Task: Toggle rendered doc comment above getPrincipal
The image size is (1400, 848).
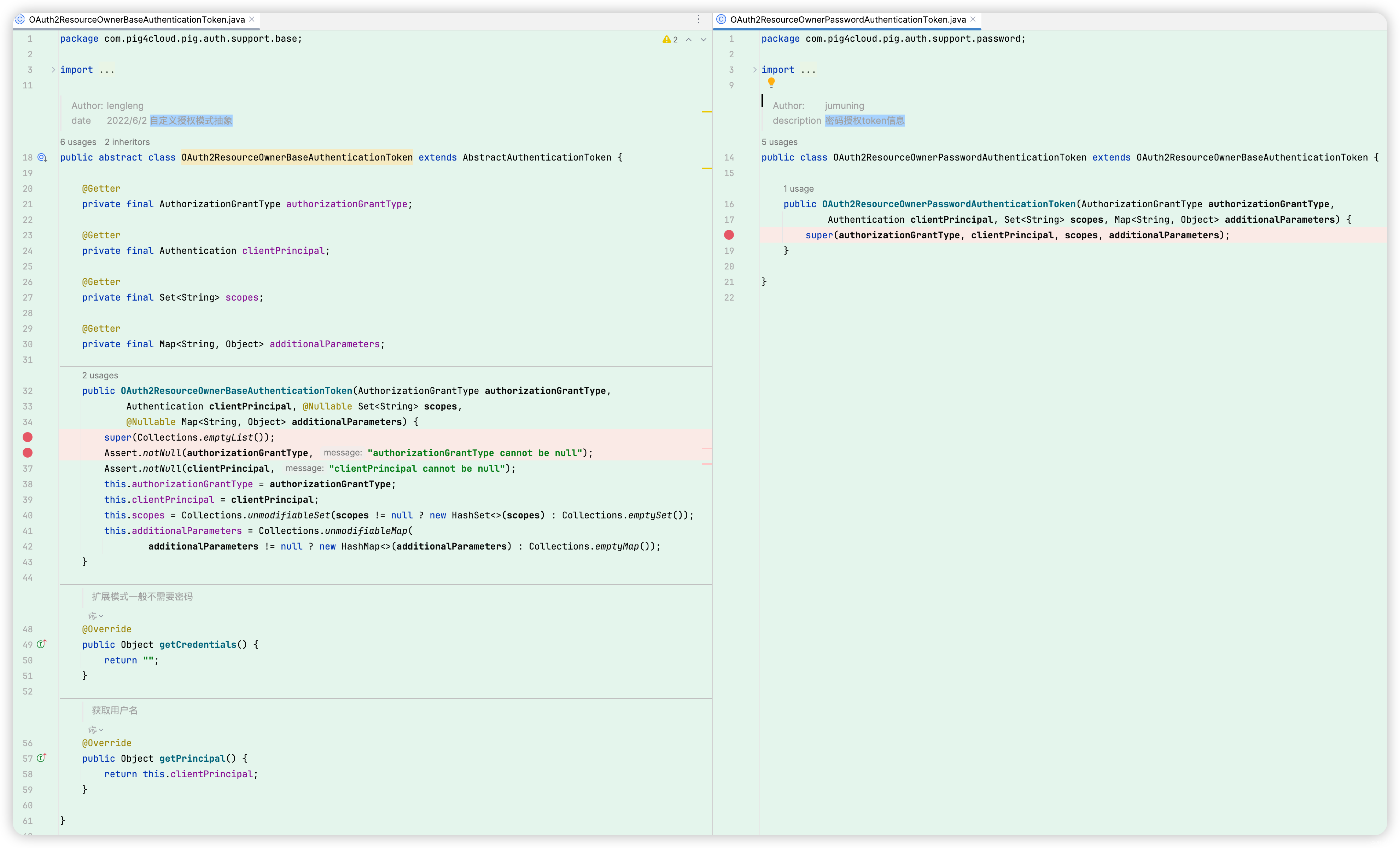Action: tap(95, 729)
